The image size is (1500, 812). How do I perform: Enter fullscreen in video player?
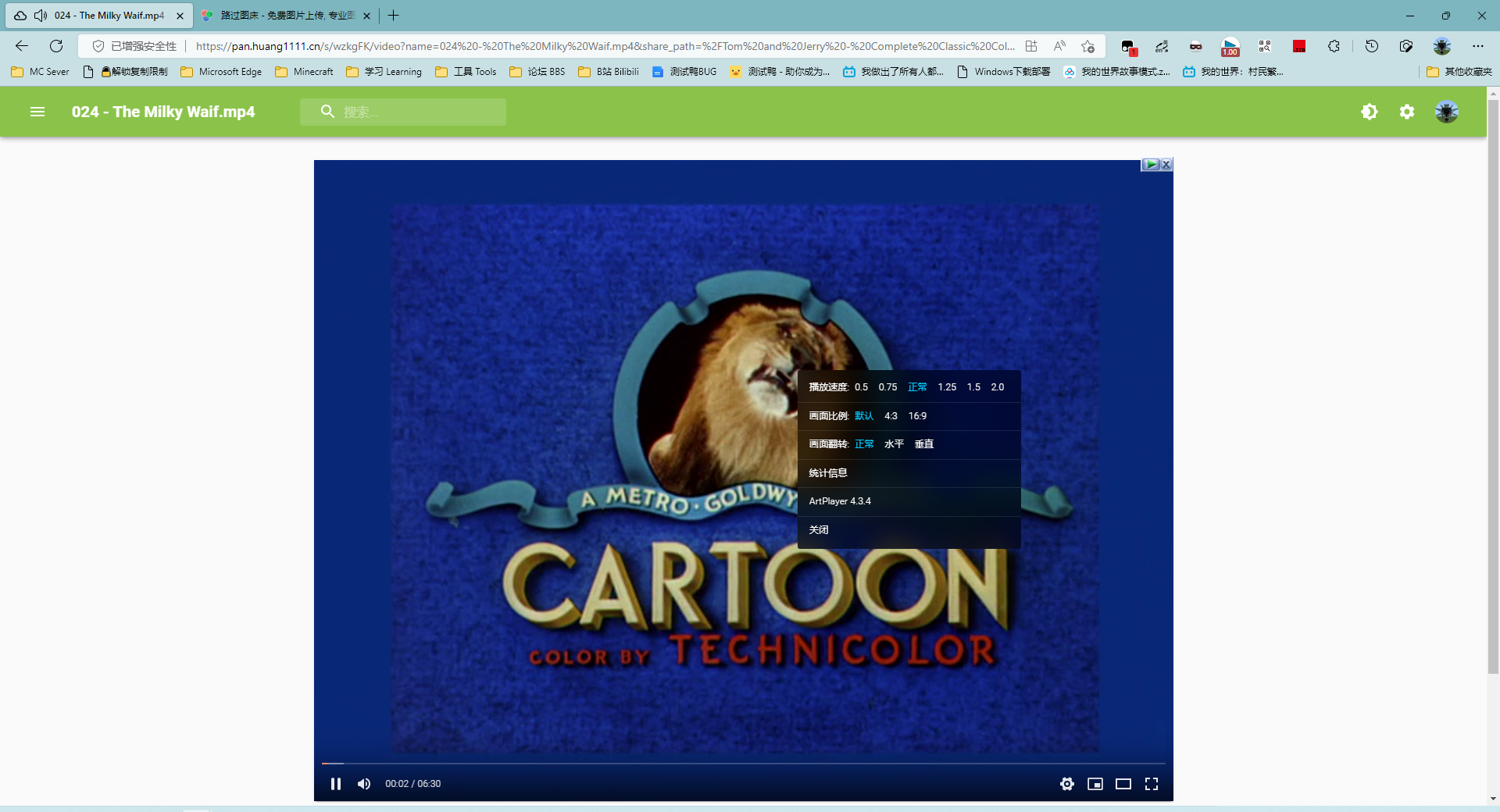[1152, 784]
